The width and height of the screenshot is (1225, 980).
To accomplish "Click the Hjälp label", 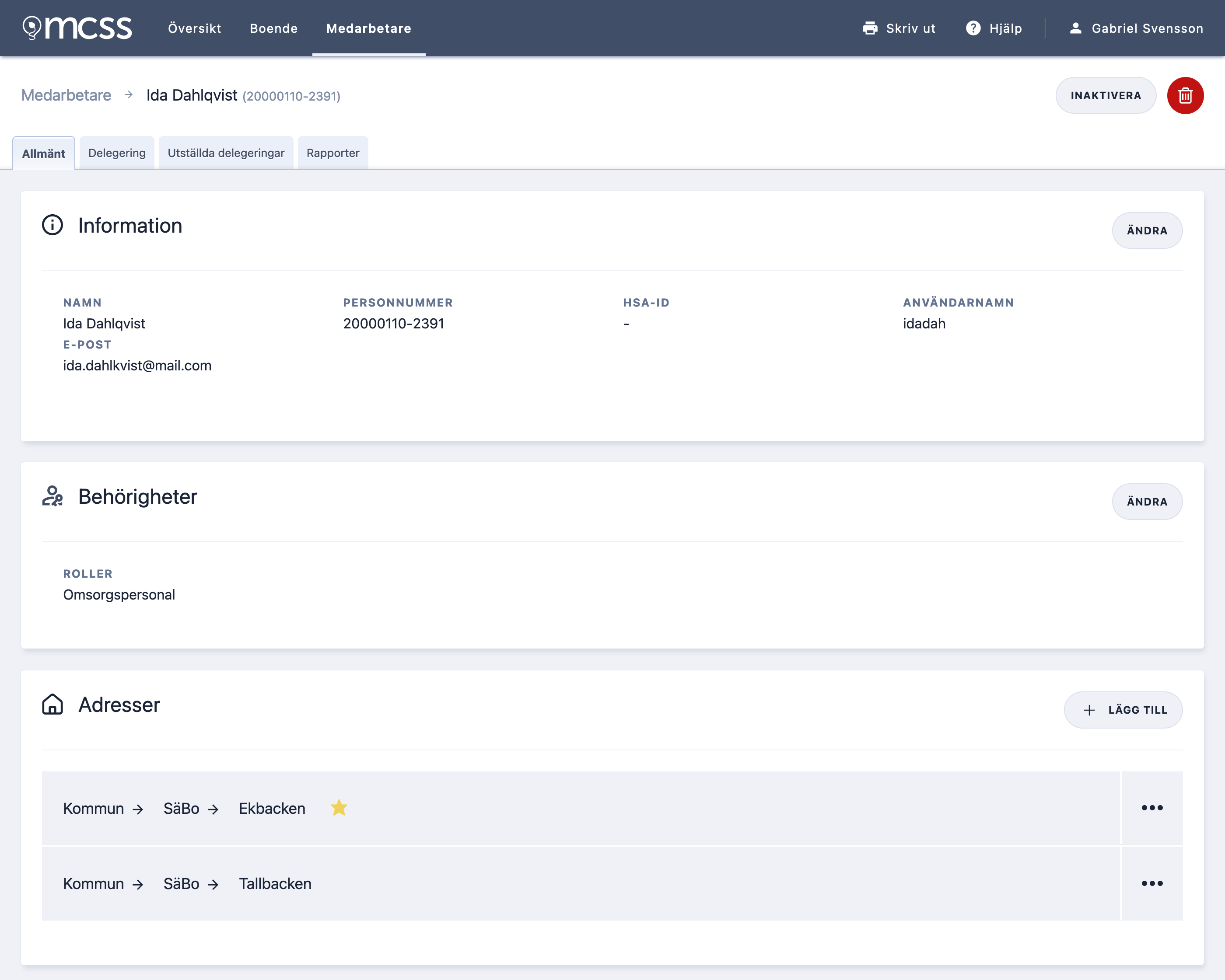I will point(1006,28).
